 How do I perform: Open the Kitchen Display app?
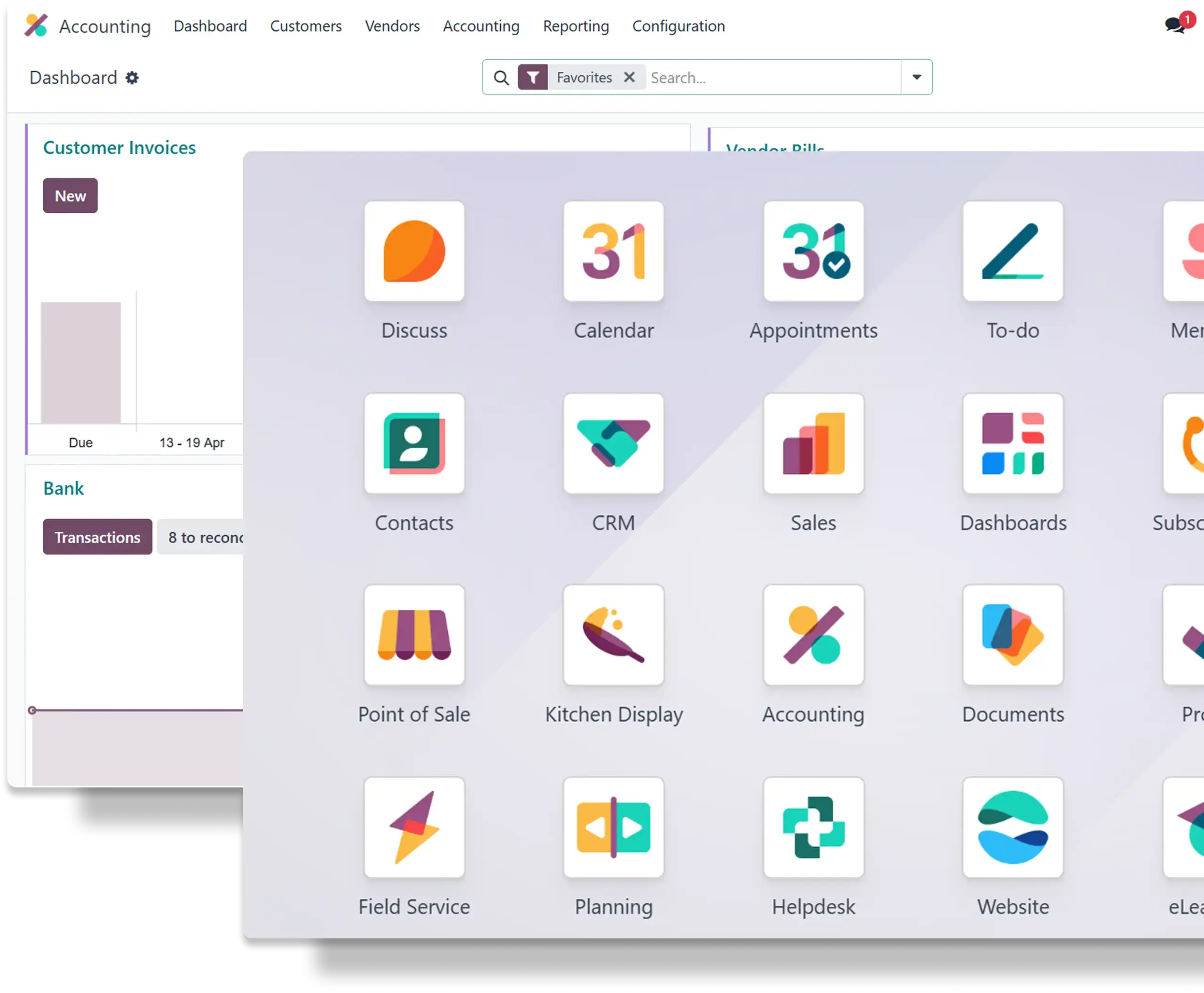[x=613, y=635]
